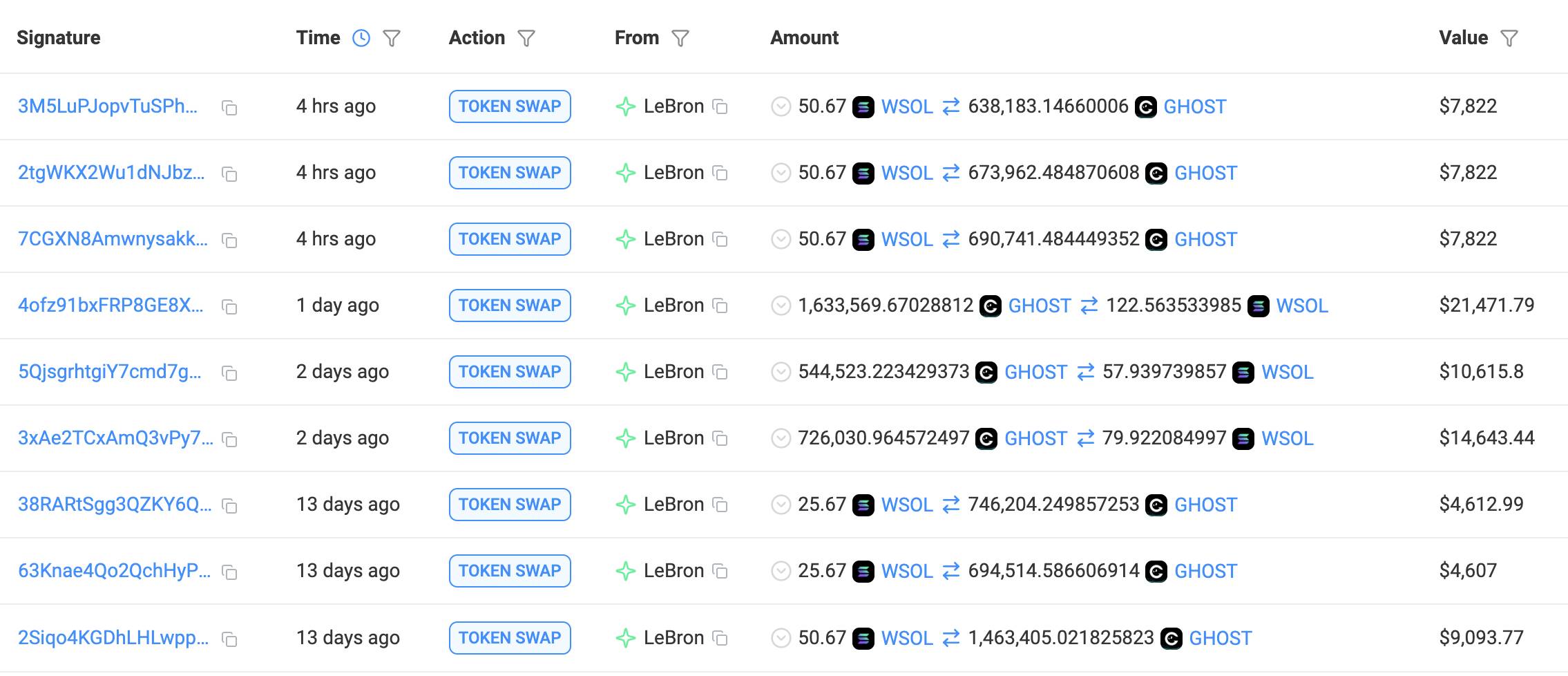Open the Time column filter
Screen dimensions: 1568x676
click(x=392, y=38)
